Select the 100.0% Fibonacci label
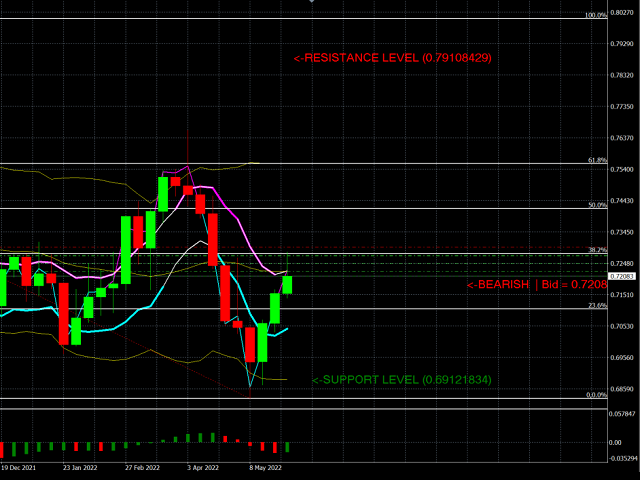 (596, 16)
